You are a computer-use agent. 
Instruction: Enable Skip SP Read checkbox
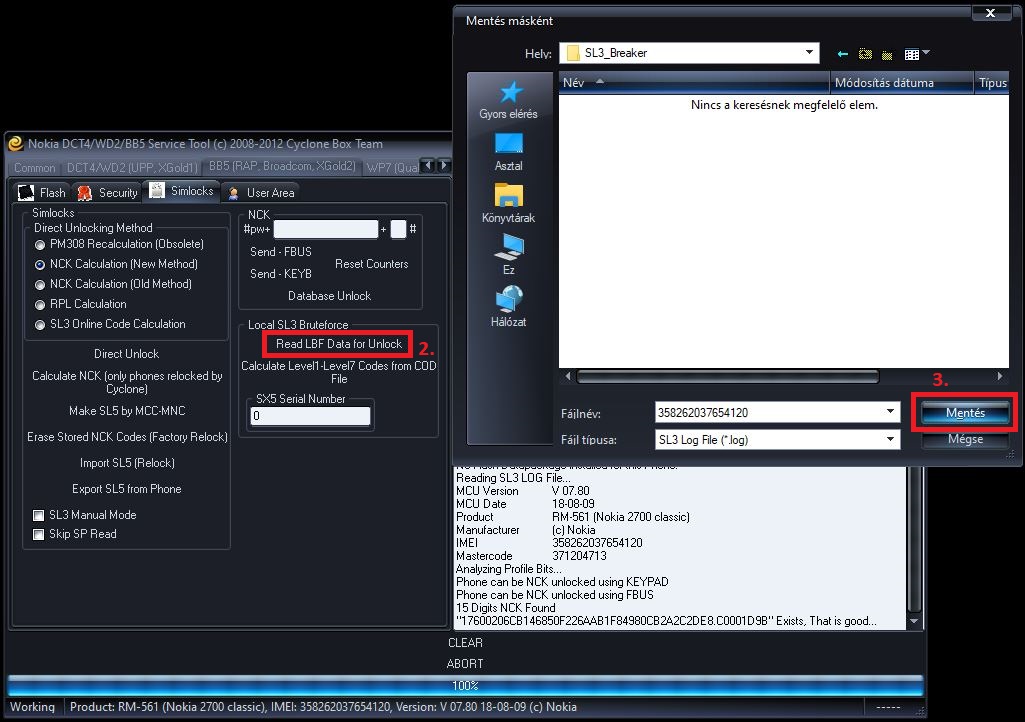[x=39, y=534]
